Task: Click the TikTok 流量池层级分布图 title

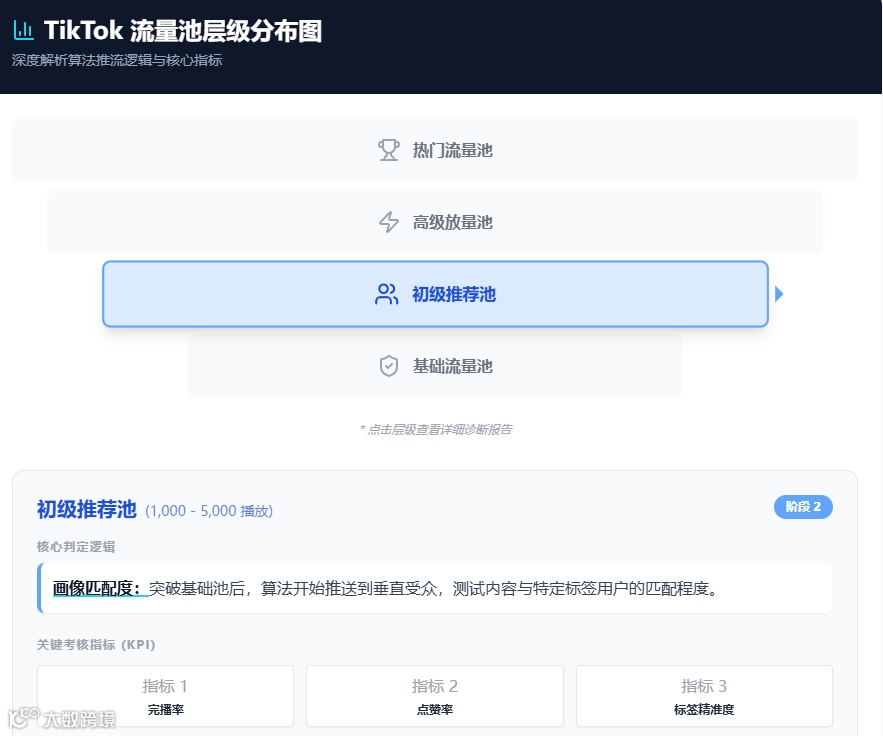Action: pos(183,30)
